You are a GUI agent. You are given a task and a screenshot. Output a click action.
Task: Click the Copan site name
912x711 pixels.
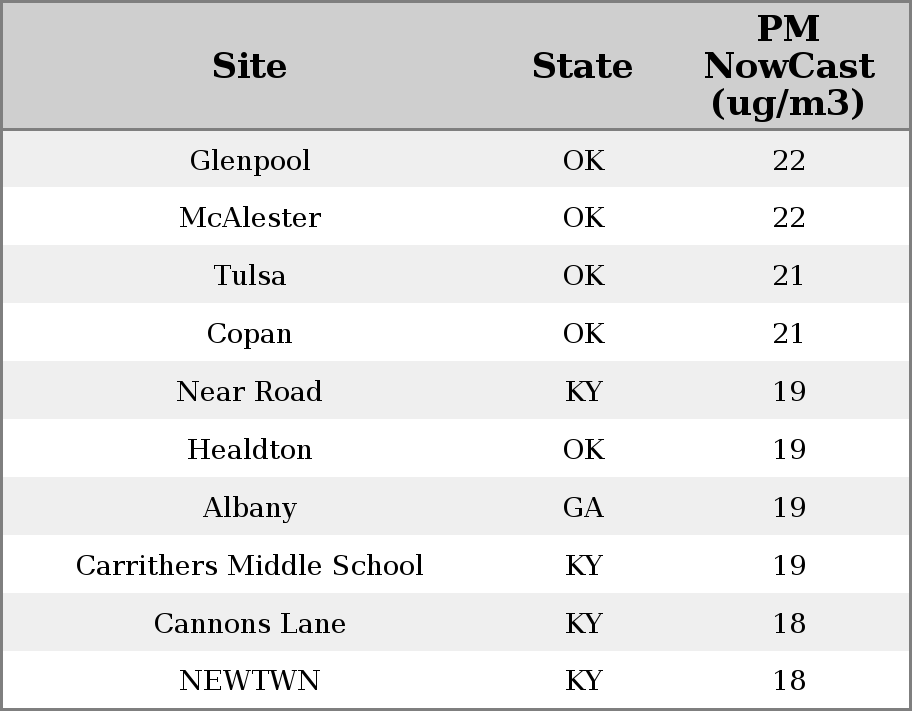(250, 333)
